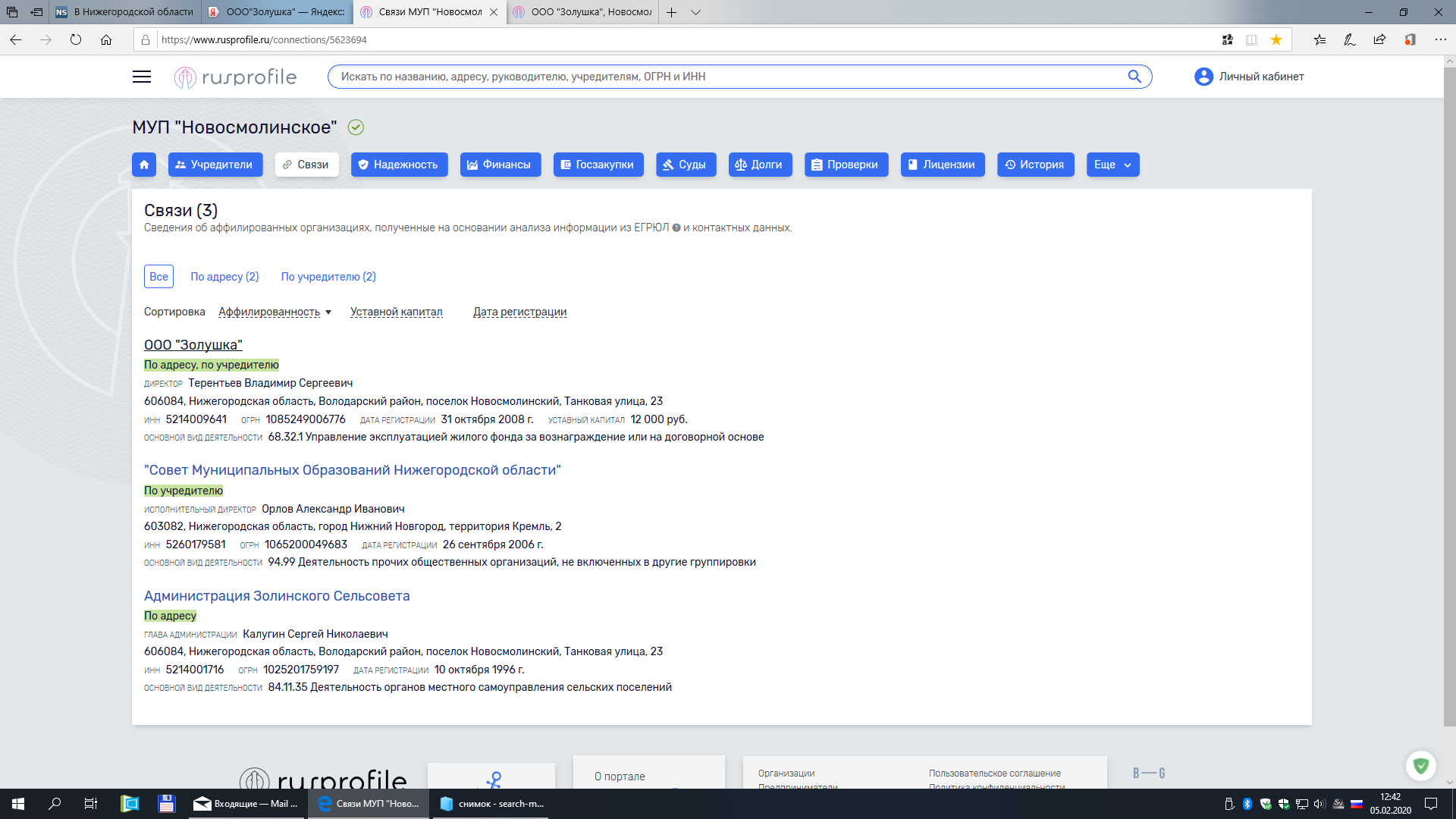The height and width of the screenshot is (819, 1456).
Task: Click the browser address bar URL
Action: (x=264, y=39)
